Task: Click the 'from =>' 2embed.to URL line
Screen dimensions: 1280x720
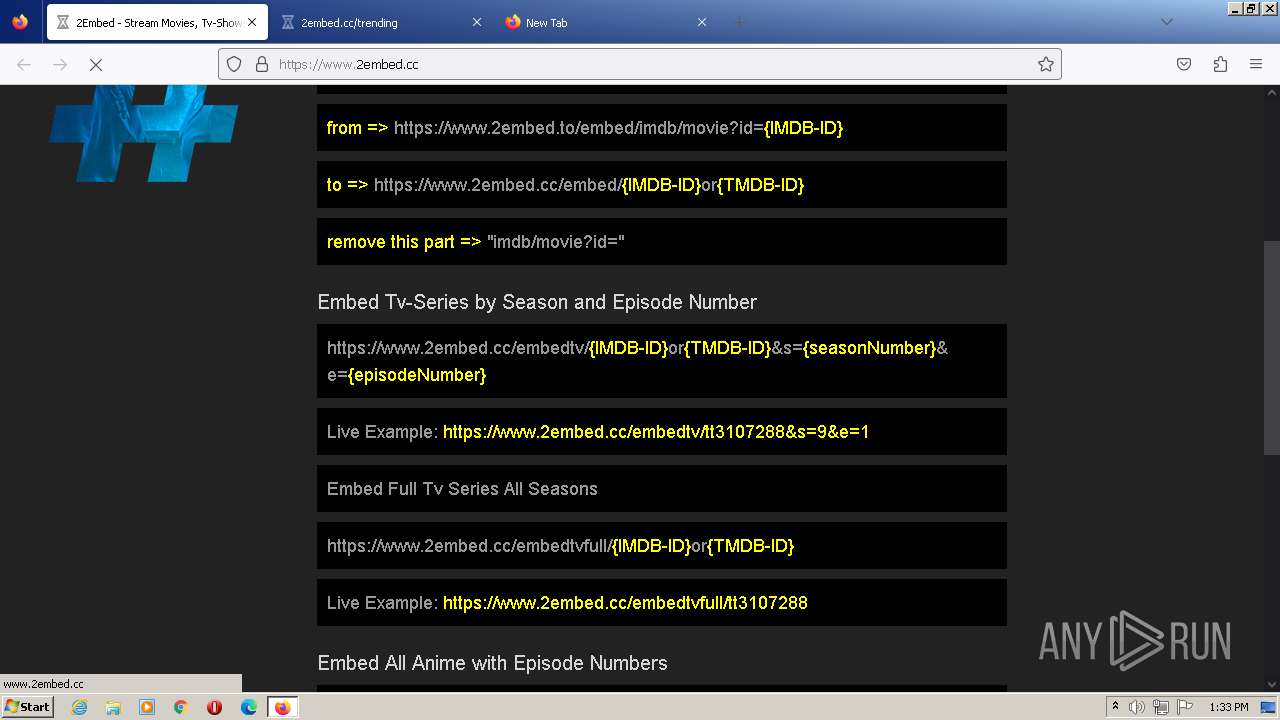Action: [662, 128]
